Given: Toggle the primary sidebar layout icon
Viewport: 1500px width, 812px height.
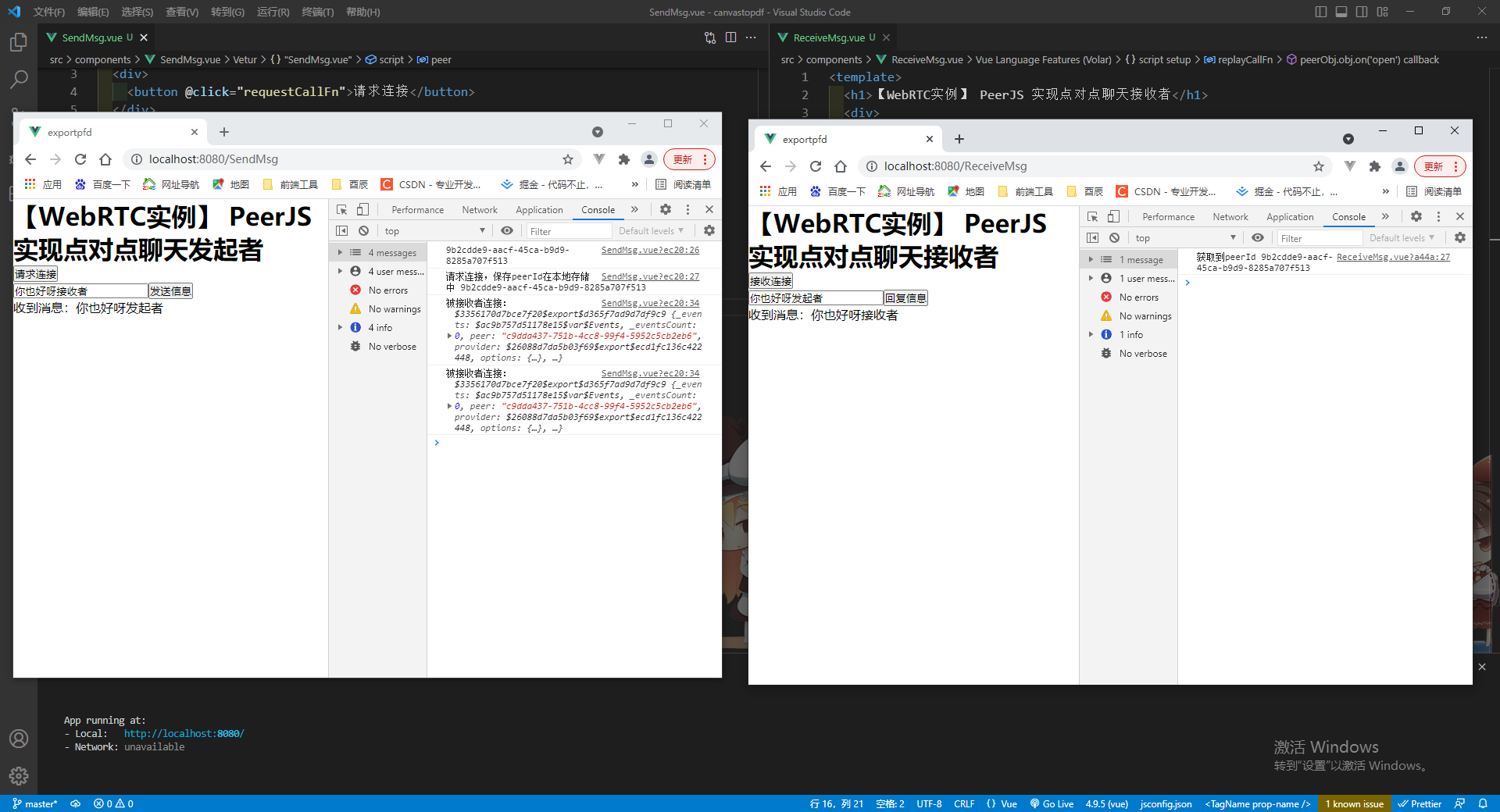Looking at the screenshot, I should pos(1320,12).
